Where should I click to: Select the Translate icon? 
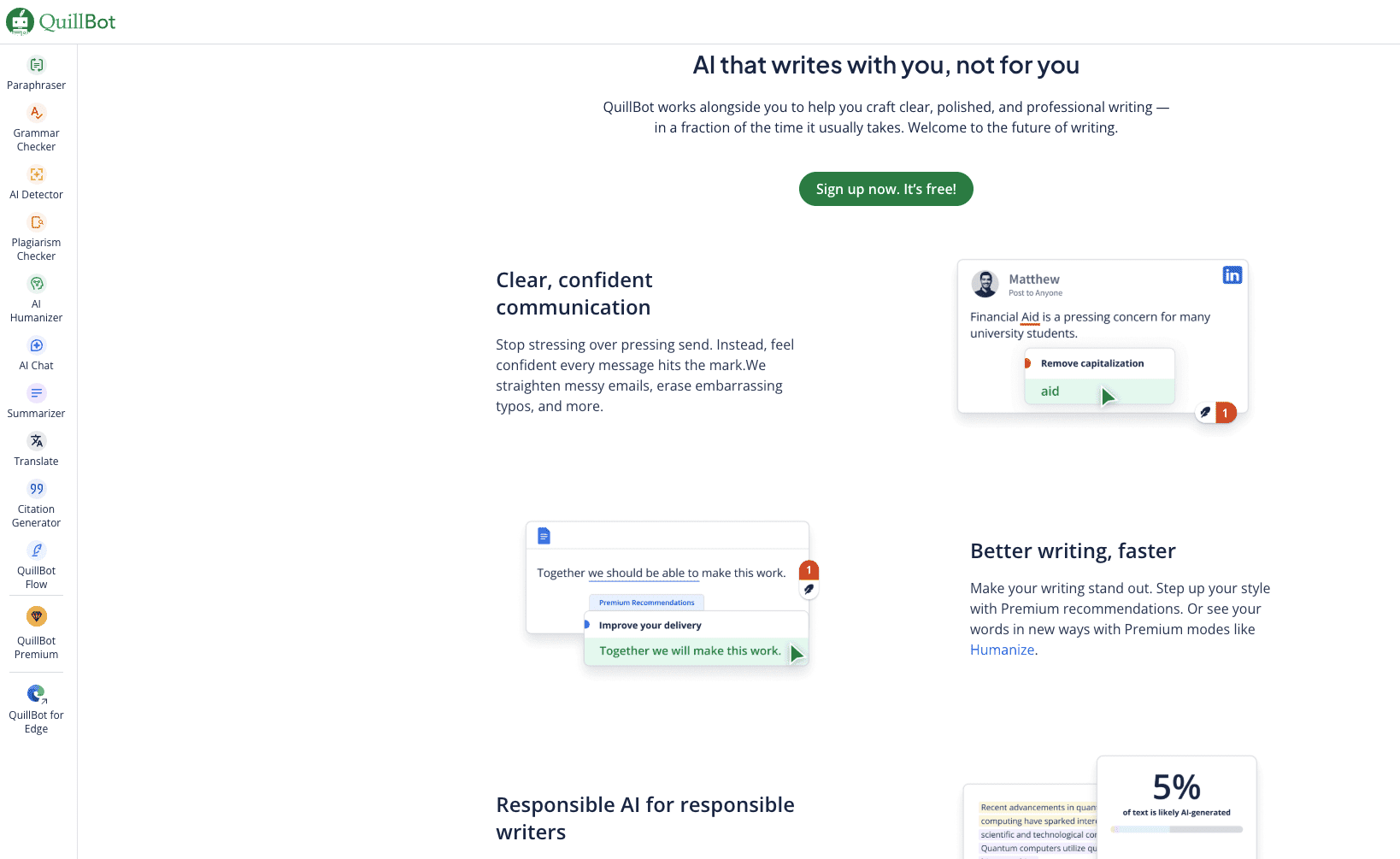tap(36, 441)
